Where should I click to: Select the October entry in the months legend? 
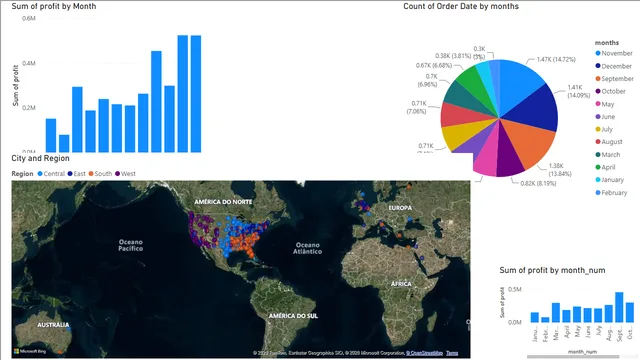point(611,91)
